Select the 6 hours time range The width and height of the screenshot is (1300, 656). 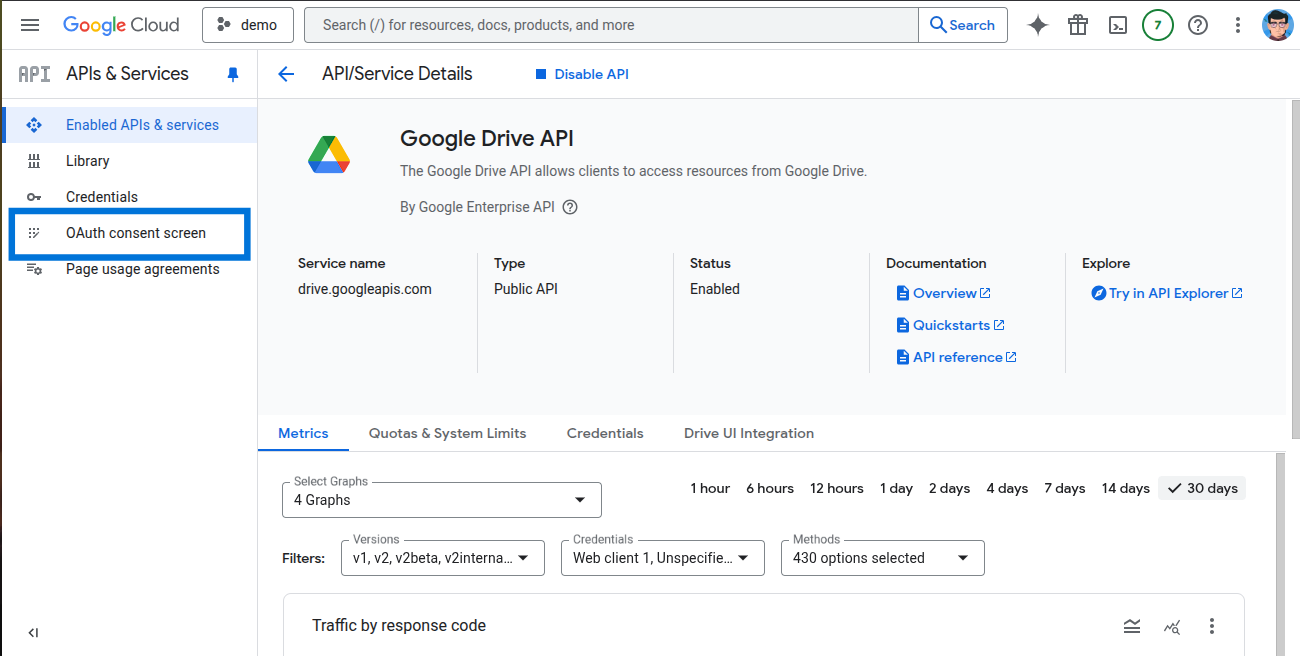[x=770, y=488]
